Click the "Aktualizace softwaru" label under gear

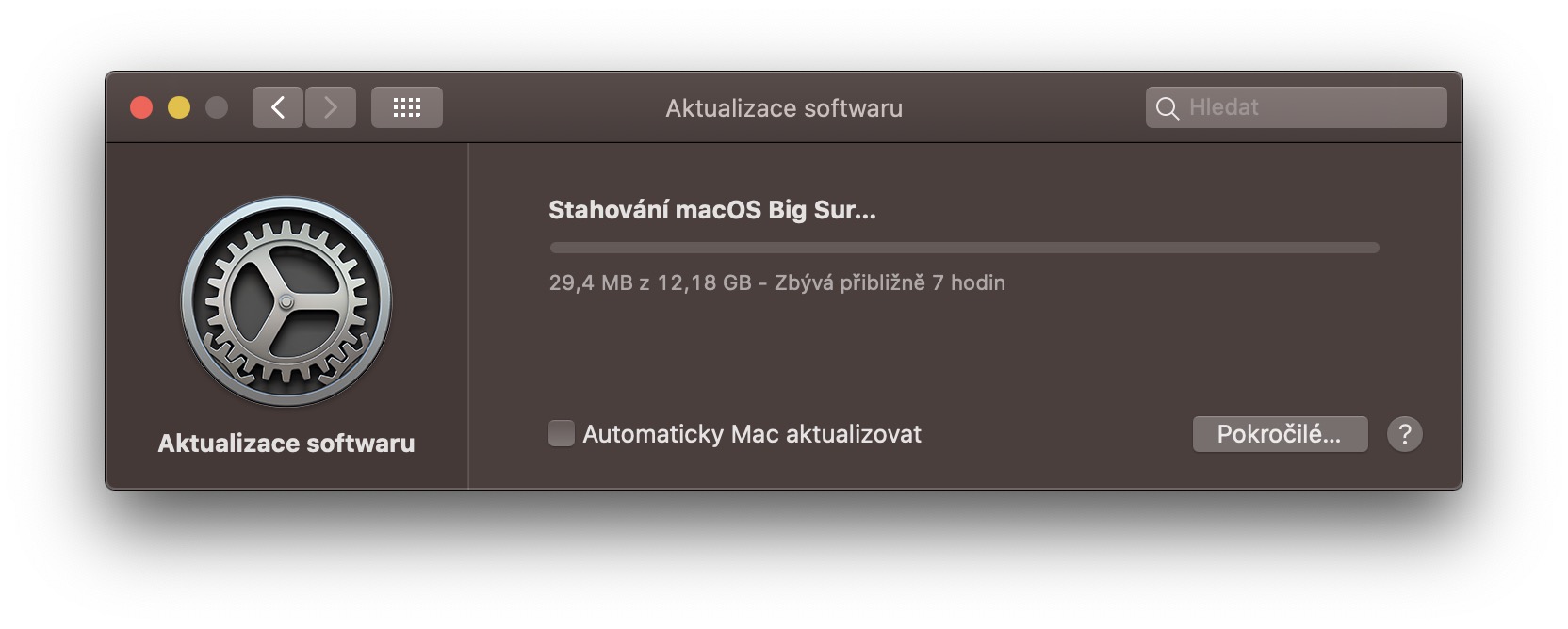[286, 444]
